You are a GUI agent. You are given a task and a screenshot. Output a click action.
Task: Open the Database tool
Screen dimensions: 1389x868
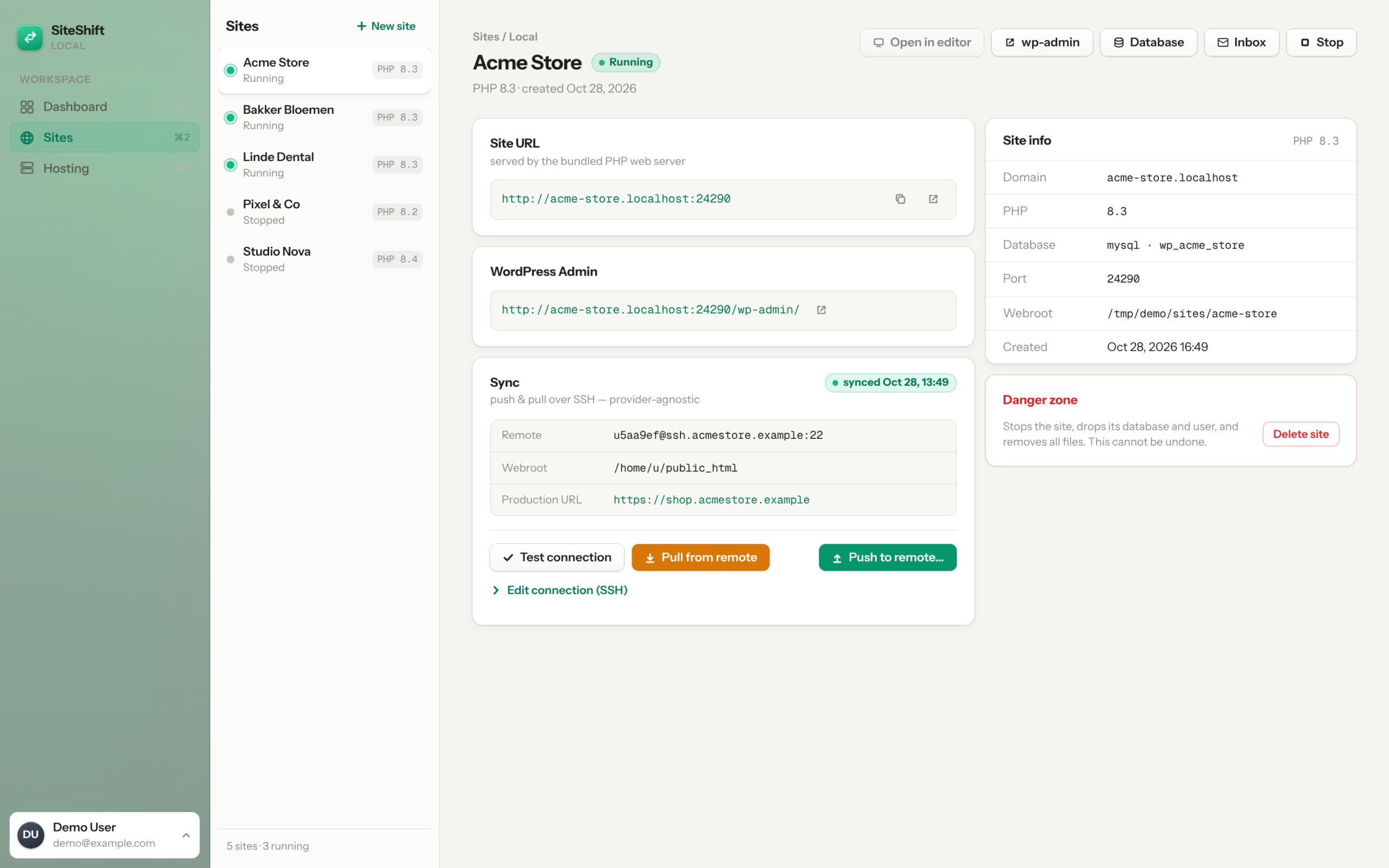[1149, 42]
